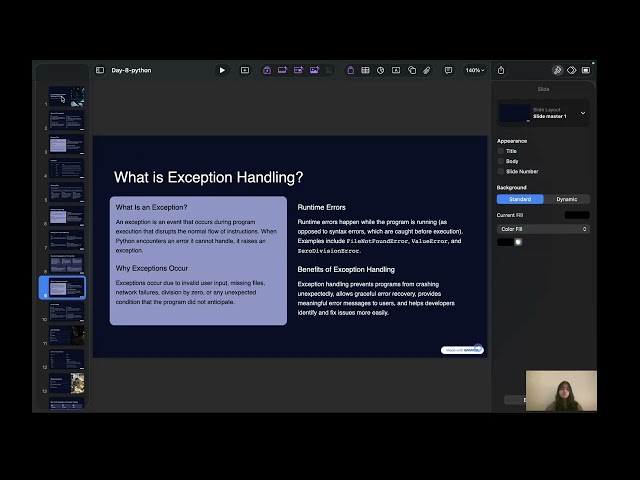Click the Slide inspector panel header
Viewport: 640px width, 480px height.
tap(543, 89)
